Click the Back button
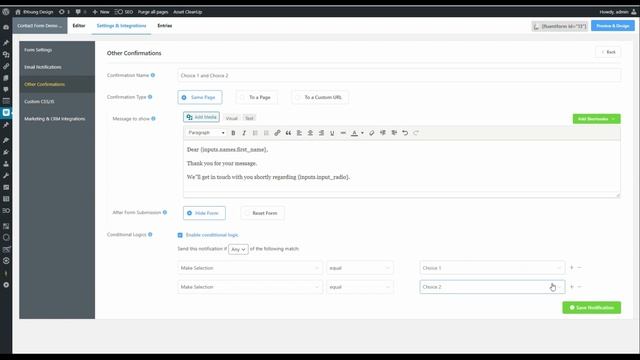Screen dimensions: 640x360 608,52
